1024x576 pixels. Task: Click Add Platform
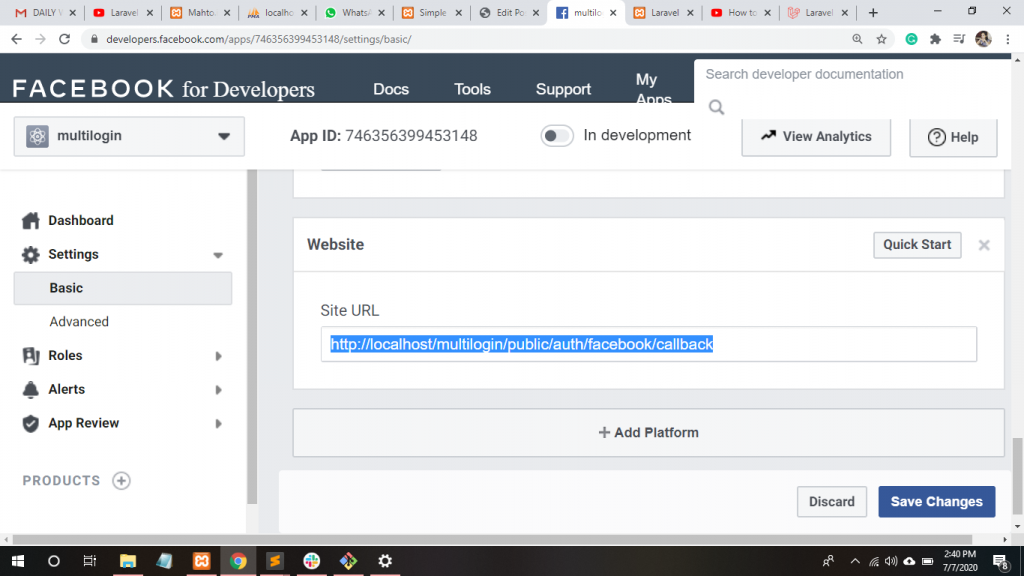click(648, 432)
